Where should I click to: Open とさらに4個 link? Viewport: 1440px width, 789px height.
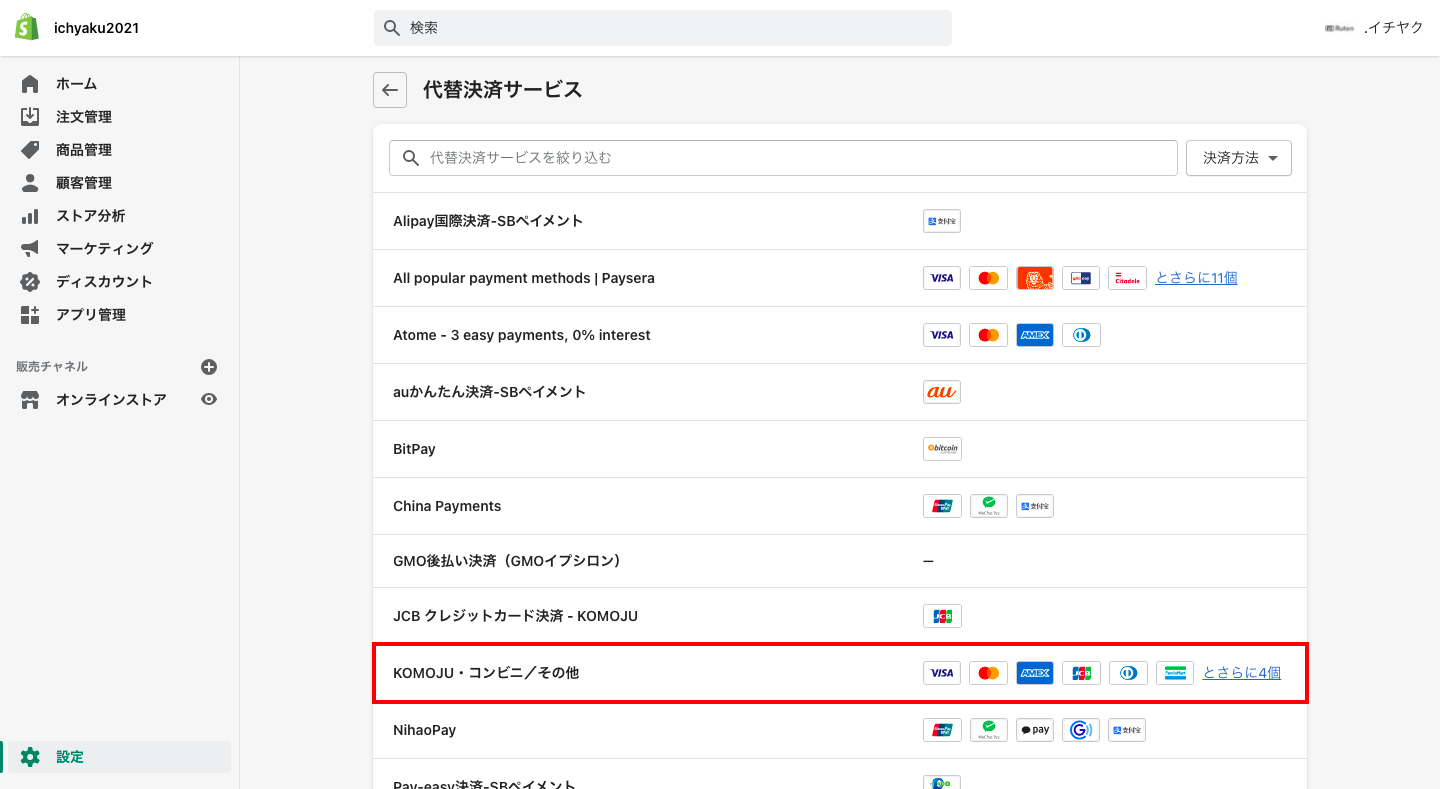1241,673
